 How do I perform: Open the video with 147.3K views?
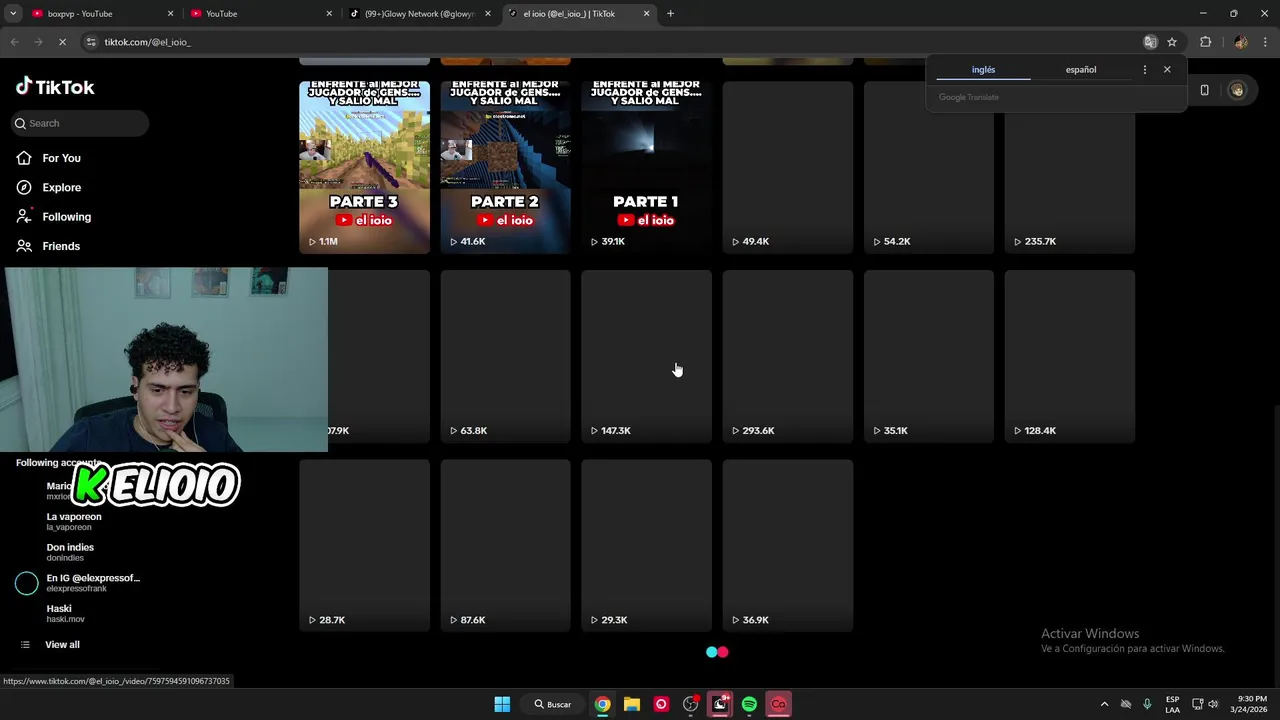click(x=646, y=356)
